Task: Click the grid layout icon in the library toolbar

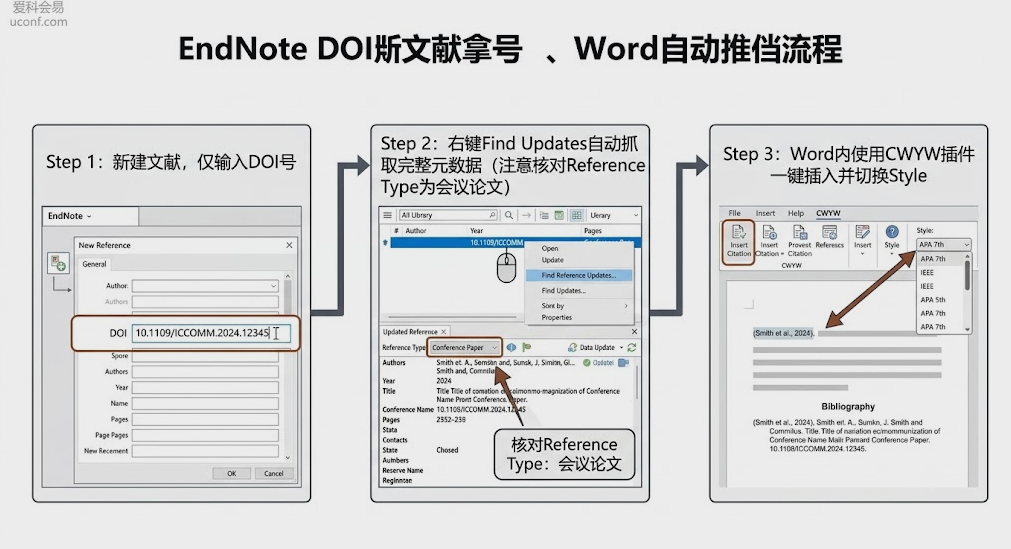Action: click(576, 215)
